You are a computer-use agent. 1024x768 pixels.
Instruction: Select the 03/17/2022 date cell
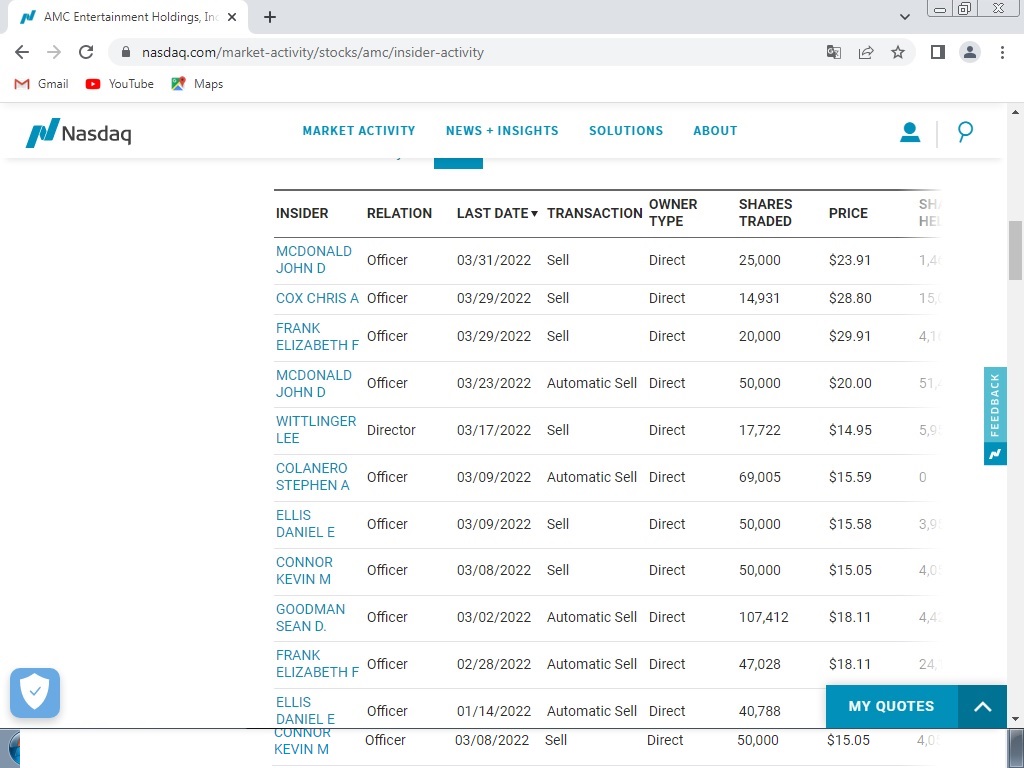tap(494, 430)
